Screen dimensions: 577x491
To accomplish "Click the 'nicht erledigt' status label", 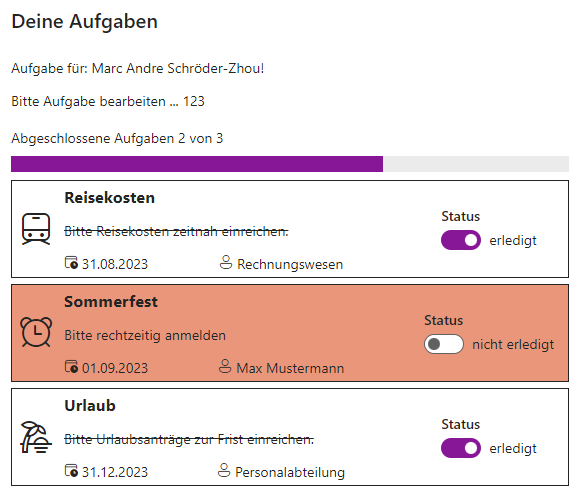I will [513, 345].
